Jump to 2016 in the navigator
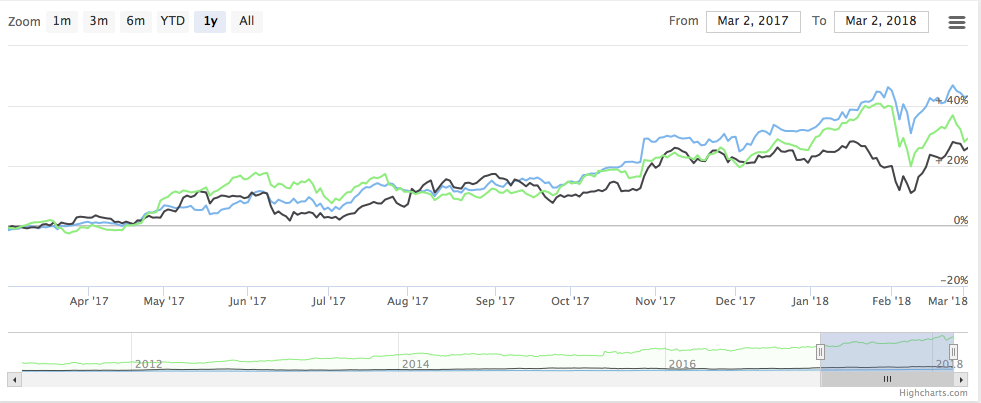The width and height of the screenshot is (981, 403). tap(683, 364)
